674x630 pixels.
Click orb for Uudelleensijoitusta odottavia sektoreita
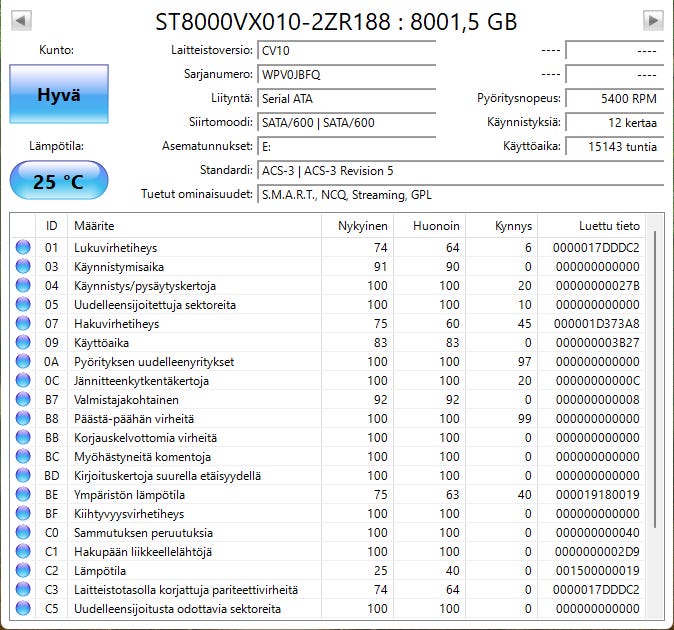coord(23,609)
